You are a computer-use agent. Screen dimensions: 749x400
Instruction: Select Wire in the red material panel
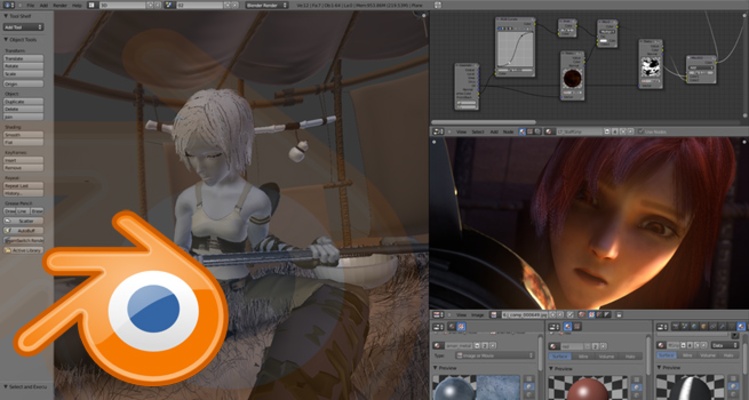[584, 356]
